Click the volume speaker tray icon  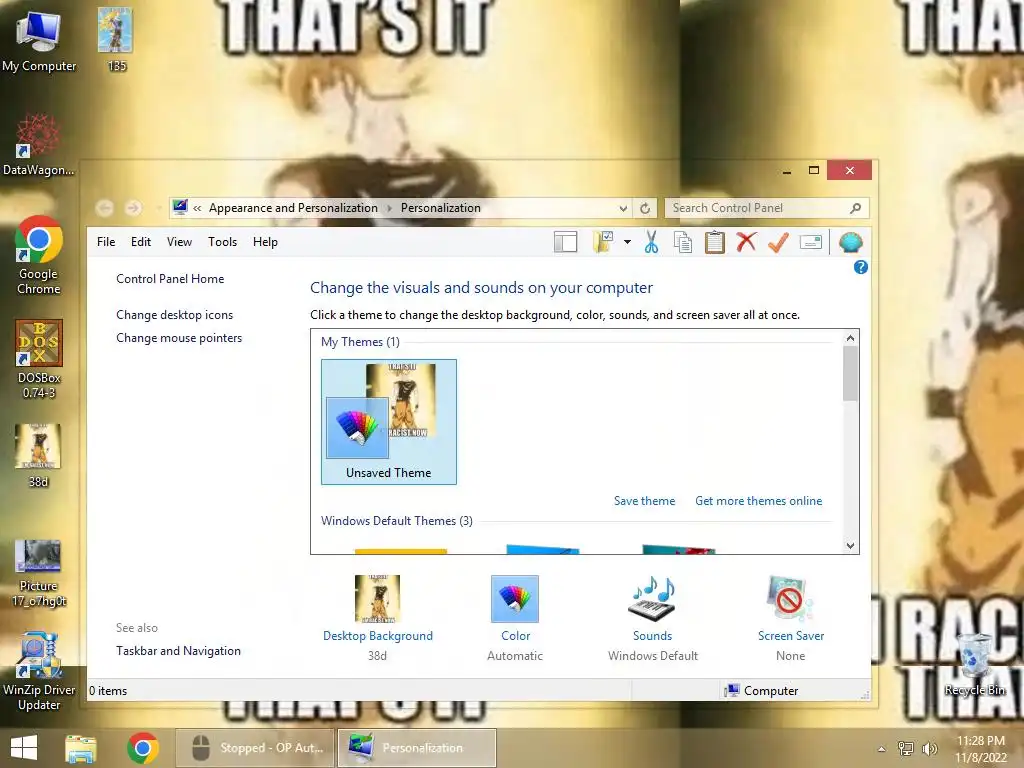click(x=929, y=748)
